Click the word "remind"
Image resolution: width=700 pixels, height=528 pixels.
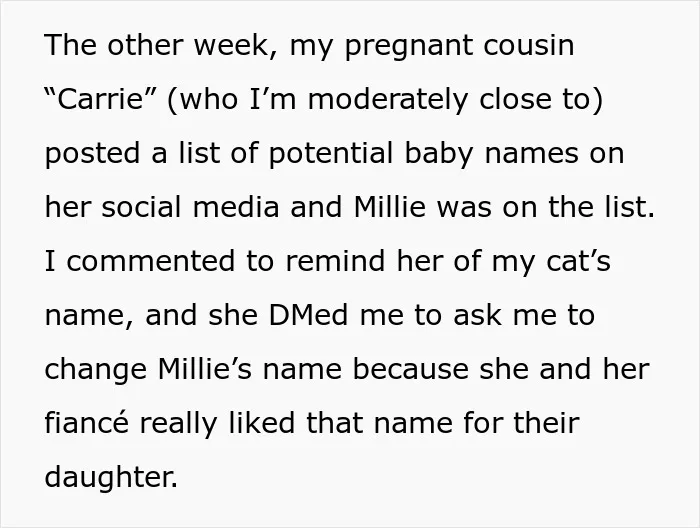pos(335,260)
